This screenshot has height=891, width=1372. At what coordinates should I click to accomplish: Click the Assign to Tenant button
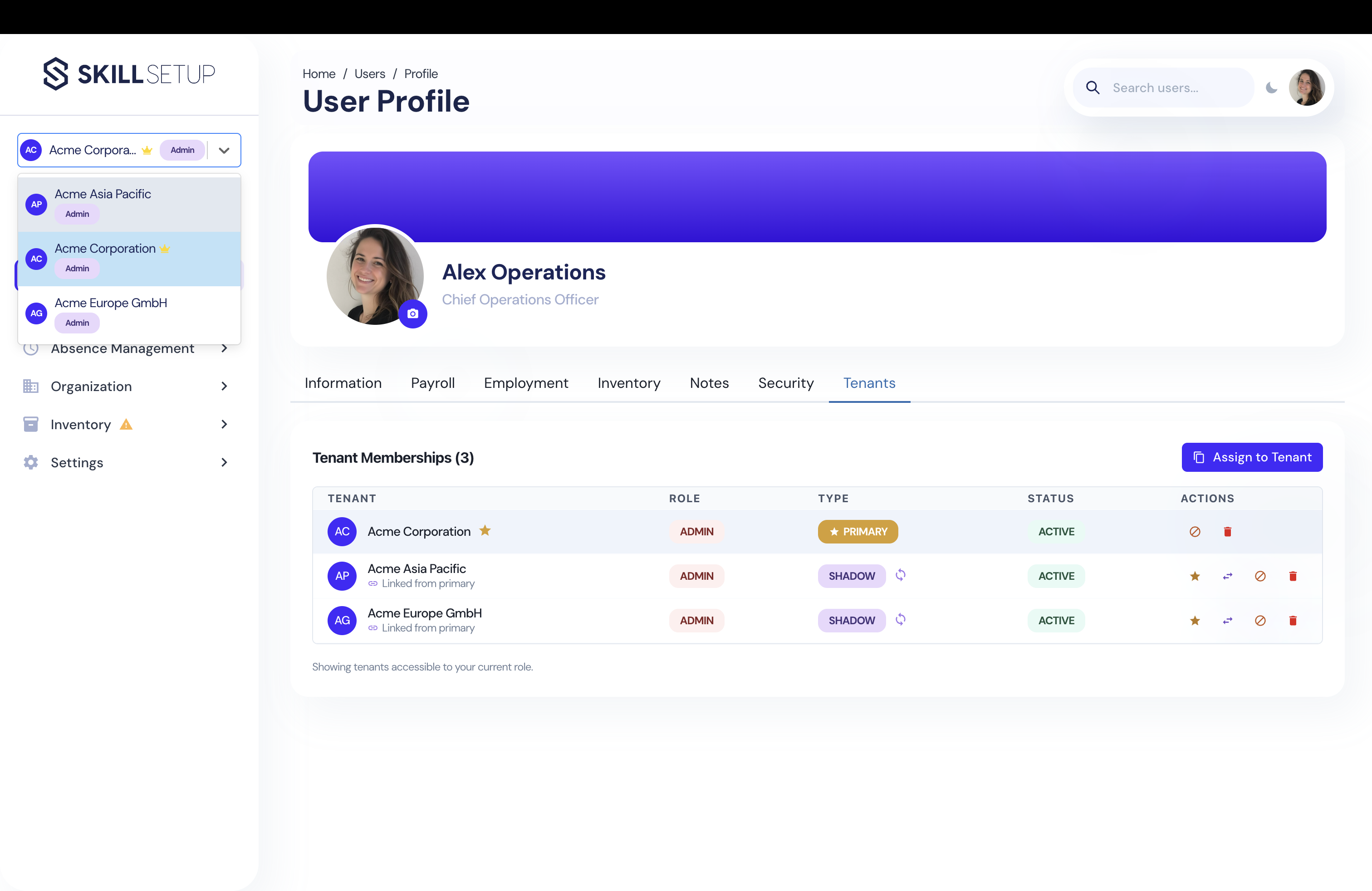point(1252,457)
